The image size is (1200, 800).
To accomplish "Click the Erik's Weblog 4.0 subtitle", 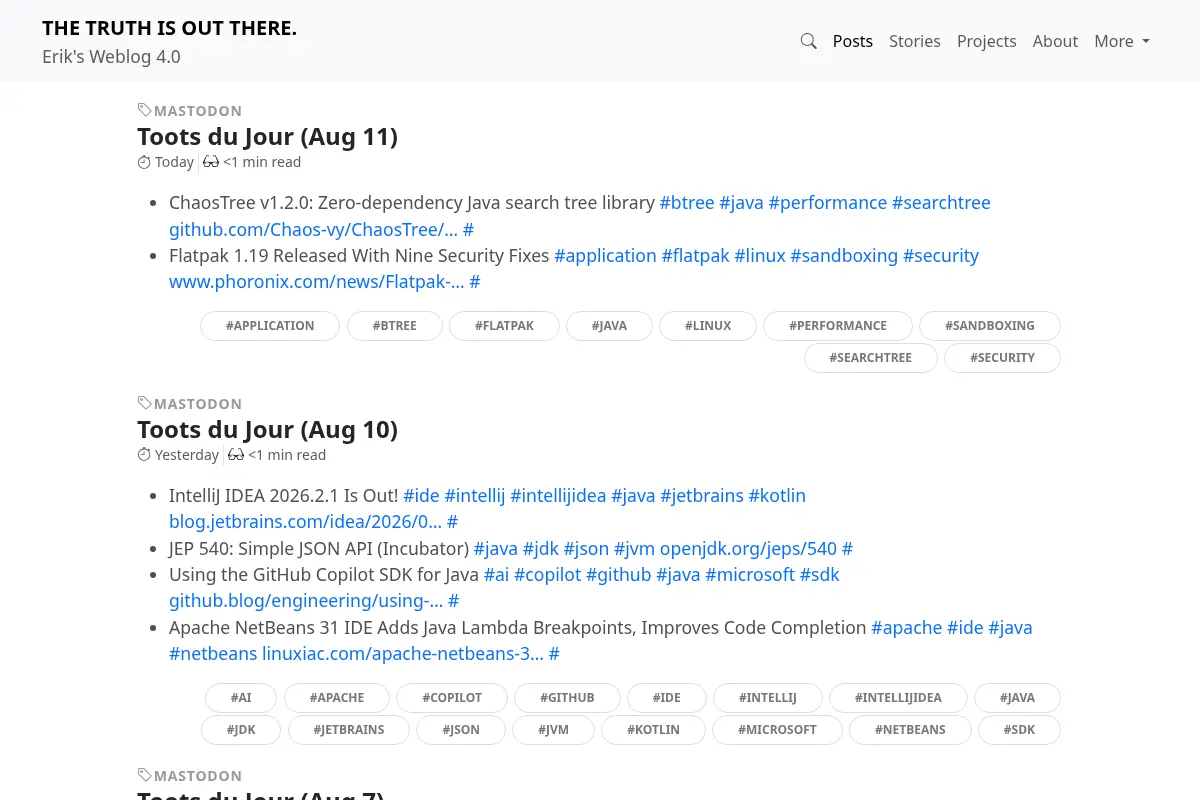I will click(111, 57).
